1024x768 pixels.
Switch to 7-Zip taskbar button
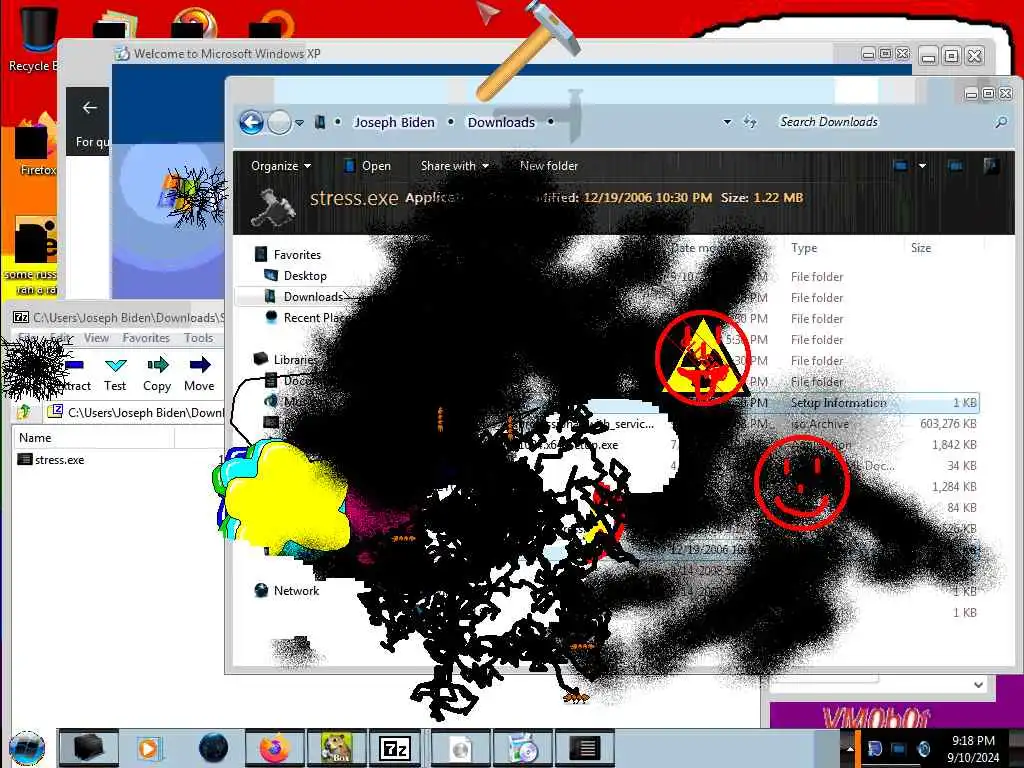395,748
